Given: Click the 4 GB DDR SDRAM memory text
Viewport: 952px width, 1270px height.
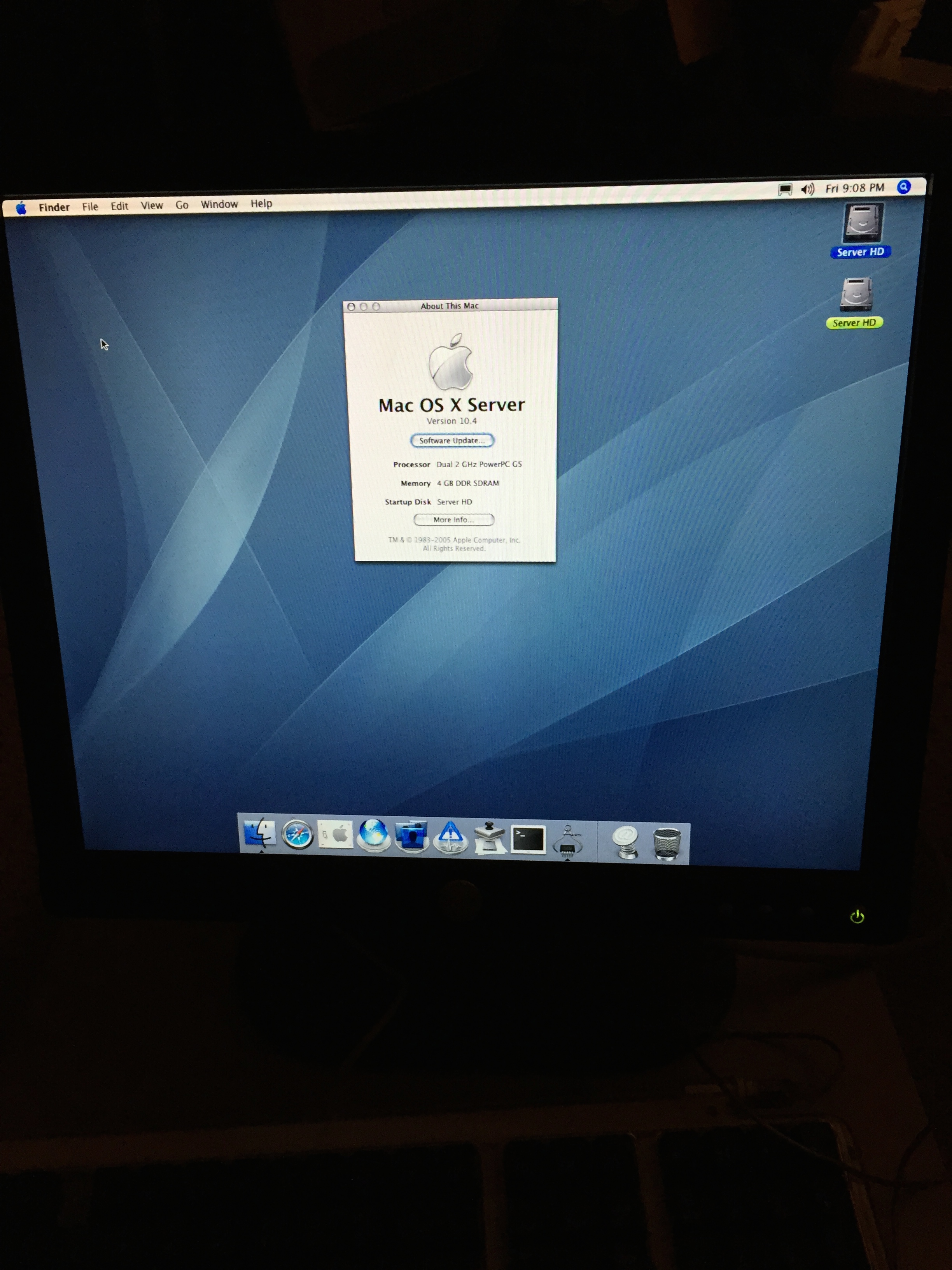Looking at the screenshot, I should pyautogui.click(x=468, y=483).
